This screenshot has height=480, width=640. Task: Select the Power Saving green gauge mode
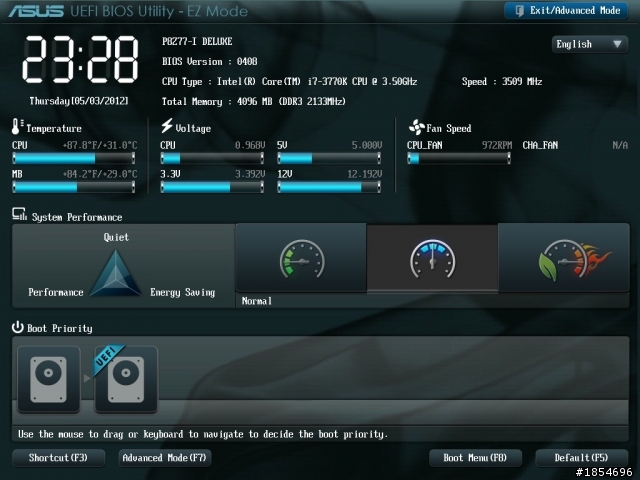pyautogui.click(x=301, y=258)
